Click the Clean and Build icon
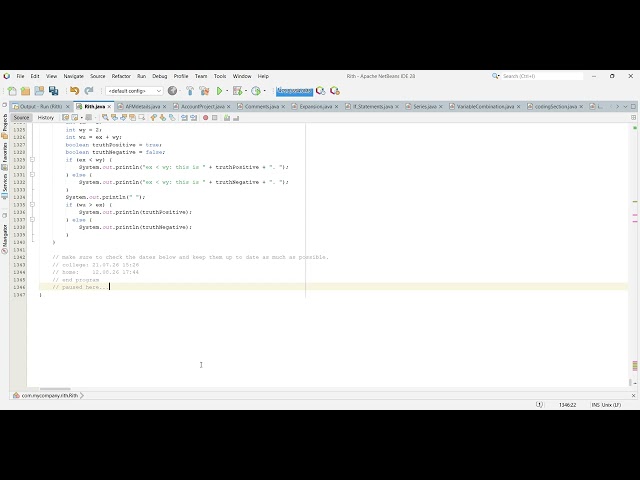The image size is (640, 480). click(204, 91)
